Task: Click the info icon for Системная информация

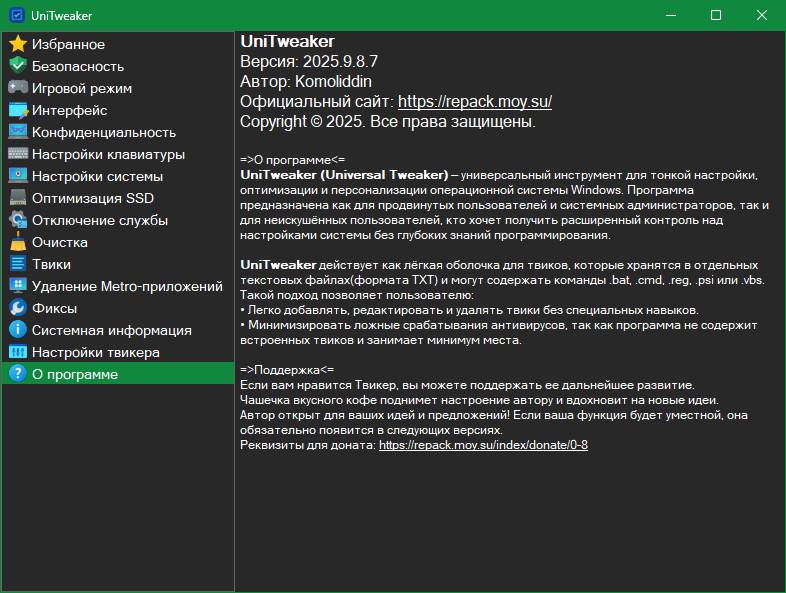Action: [18, 330]
